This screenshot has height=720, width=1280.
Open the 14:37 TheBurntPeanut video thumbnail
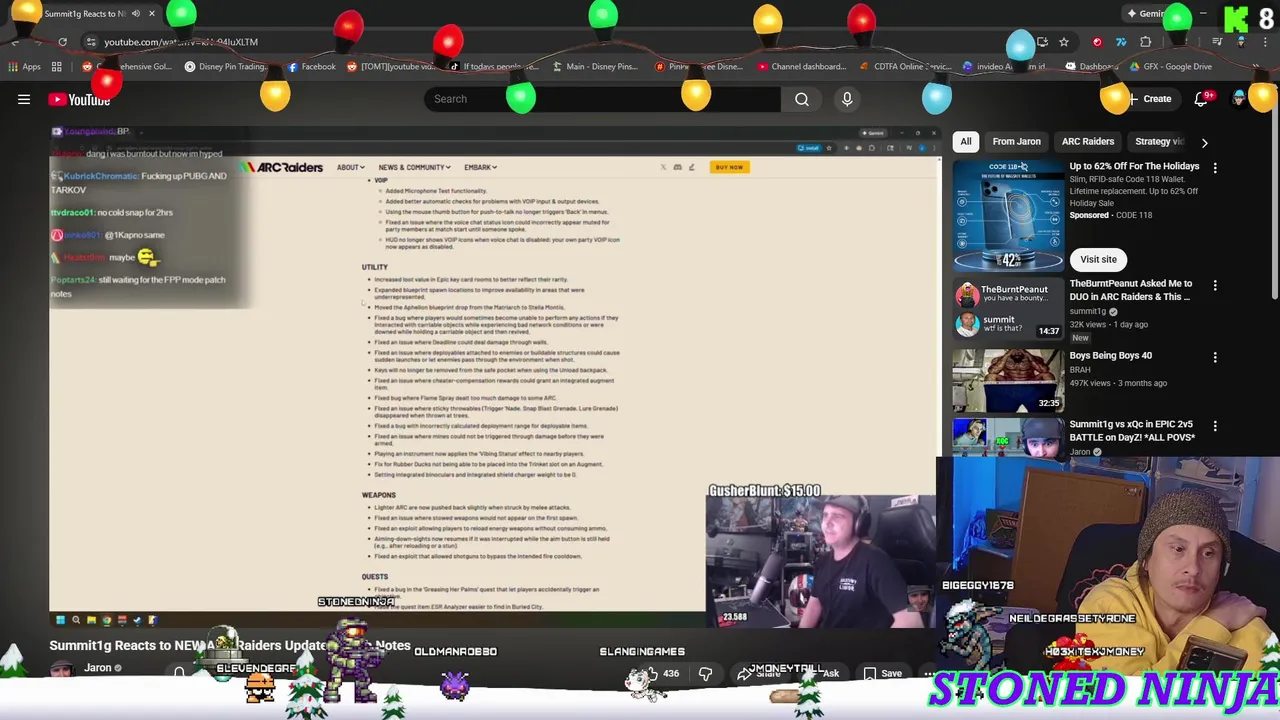(x=1008, y=309)
